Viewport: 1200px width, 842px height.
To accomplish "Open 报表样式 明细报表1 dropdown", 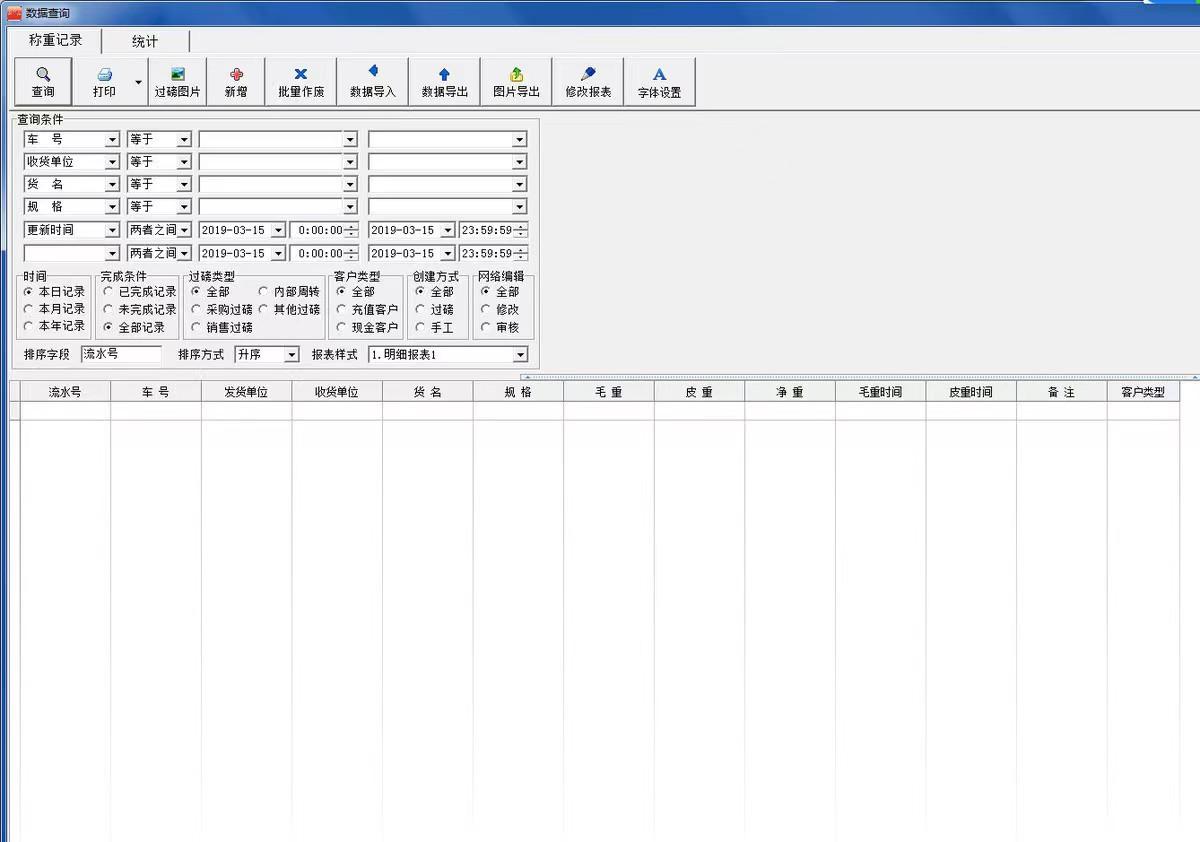I will coord(520,355).
